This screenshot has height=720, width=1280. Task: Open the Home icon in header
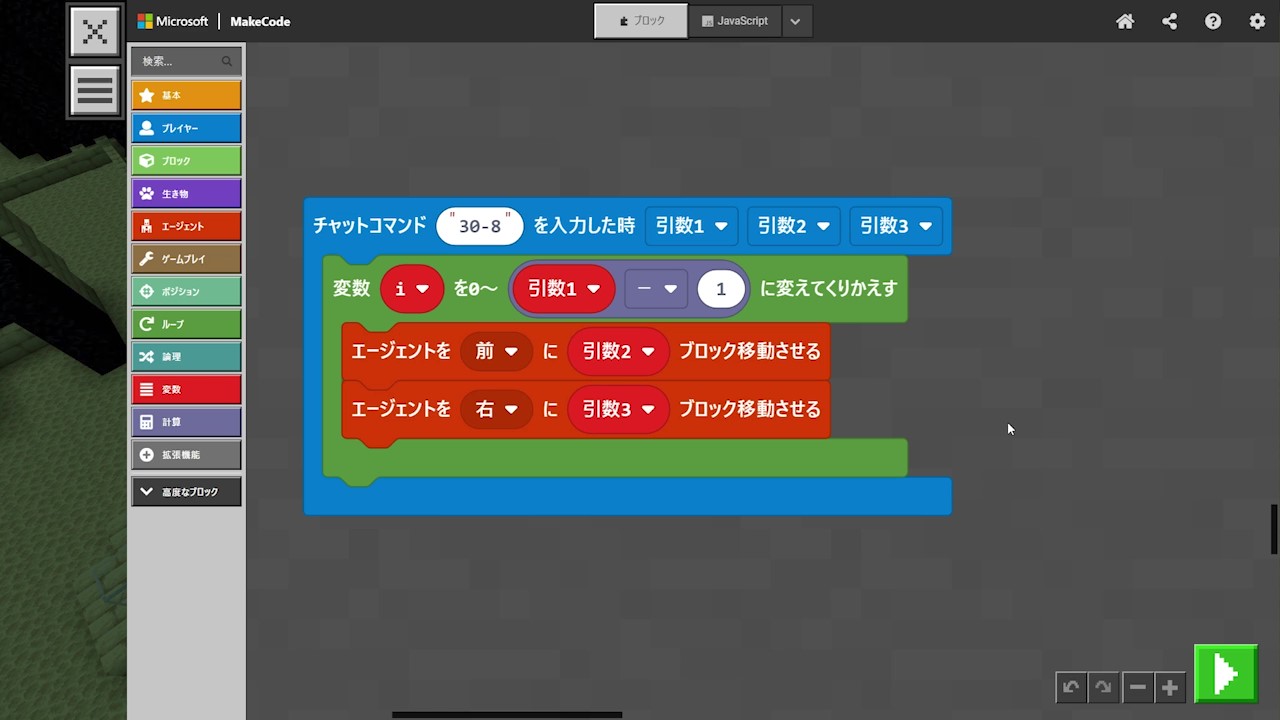click(1125, 21)
